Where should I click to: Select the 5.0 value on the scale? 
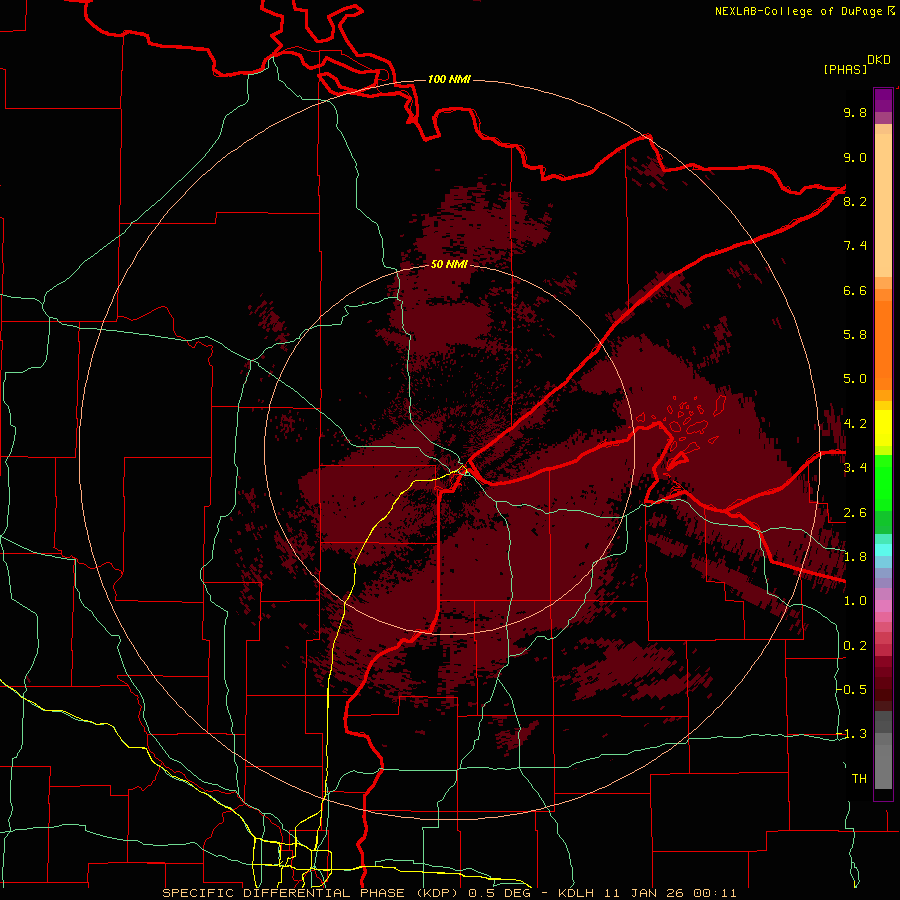(855, 379)
